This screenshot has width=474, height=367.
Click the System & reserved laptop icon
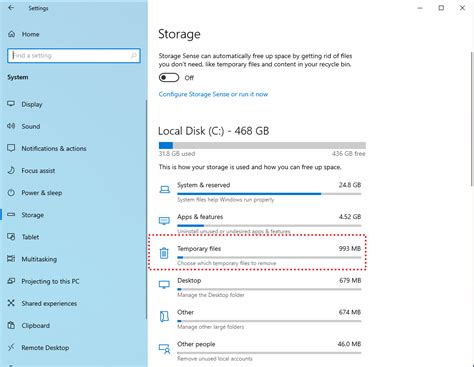pyautogui.click(x=164, y=190)
